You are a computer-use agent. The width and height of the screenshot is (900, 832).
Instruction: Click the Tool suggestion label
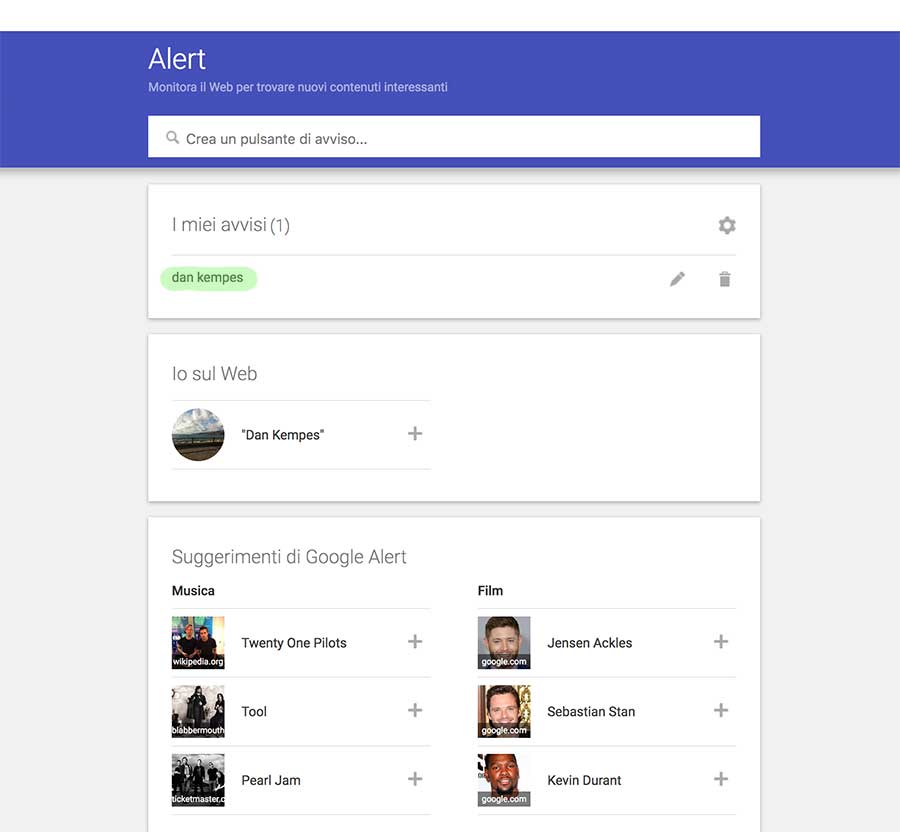tap(254, 712)
